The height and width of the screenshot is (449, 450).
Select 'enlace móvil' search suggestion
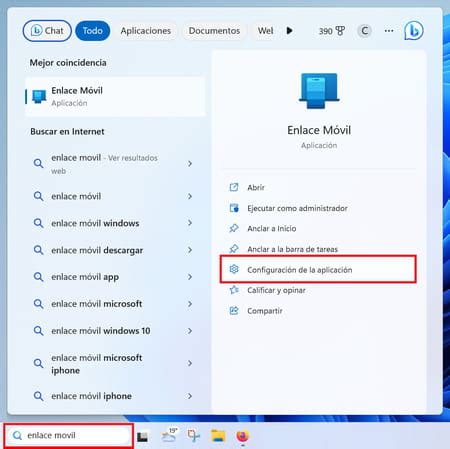(x=115, y=196)
